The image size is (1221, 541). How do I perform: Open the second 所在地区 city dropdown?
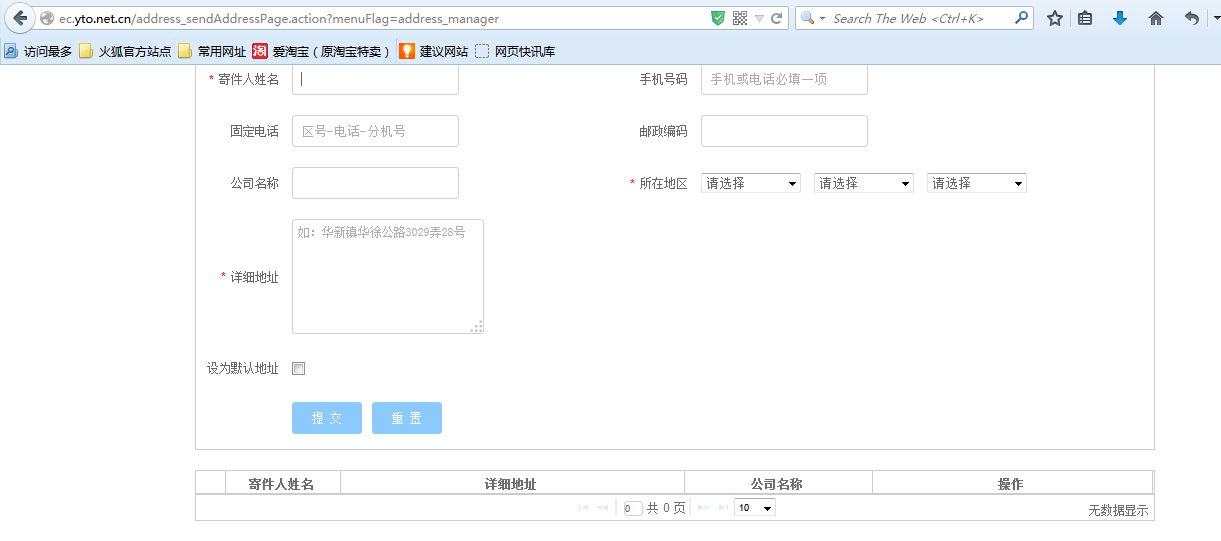(864, 183)
